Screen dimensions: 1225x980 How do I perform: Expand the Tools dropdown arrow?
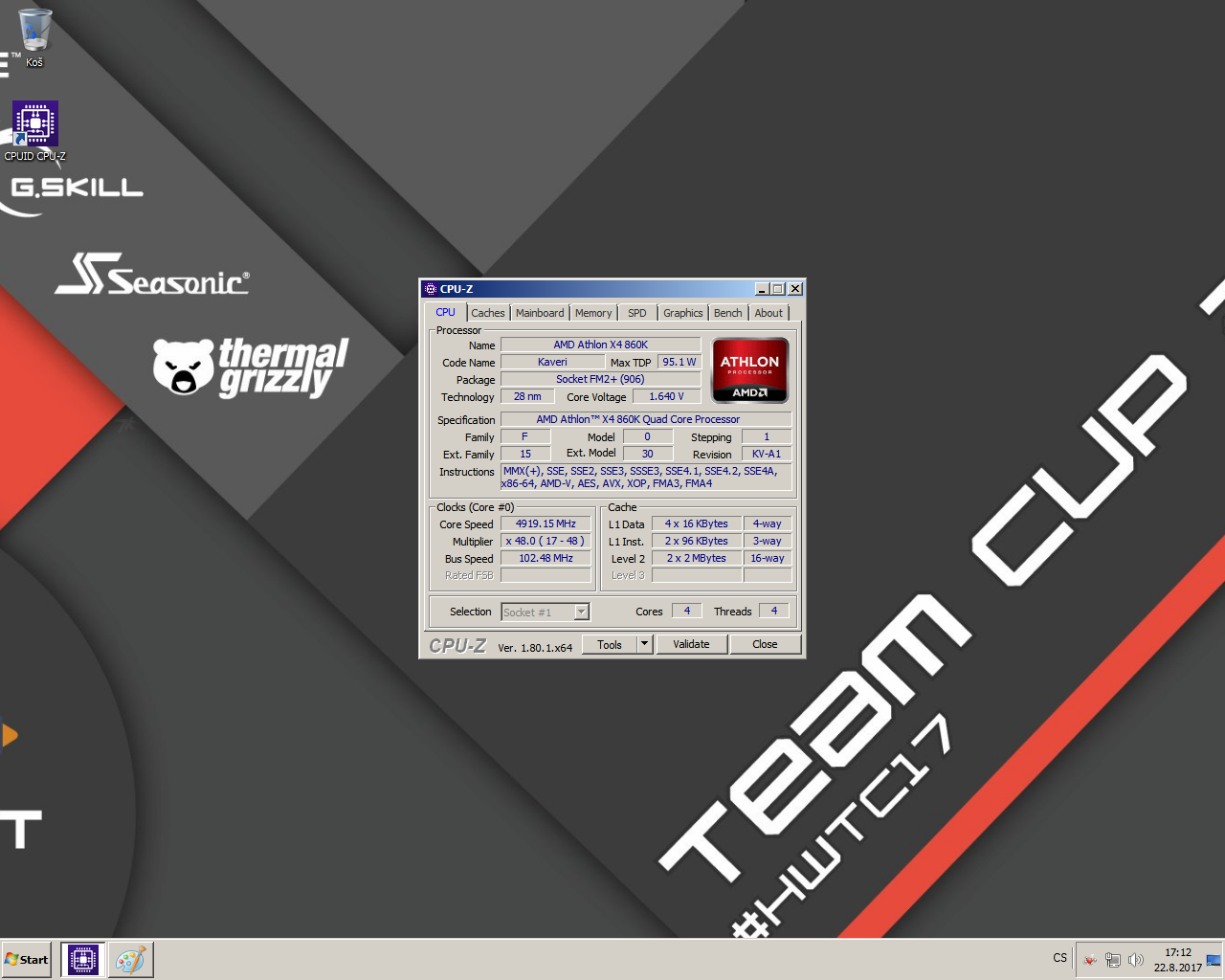pyautogui.click(x=645, y=644)
